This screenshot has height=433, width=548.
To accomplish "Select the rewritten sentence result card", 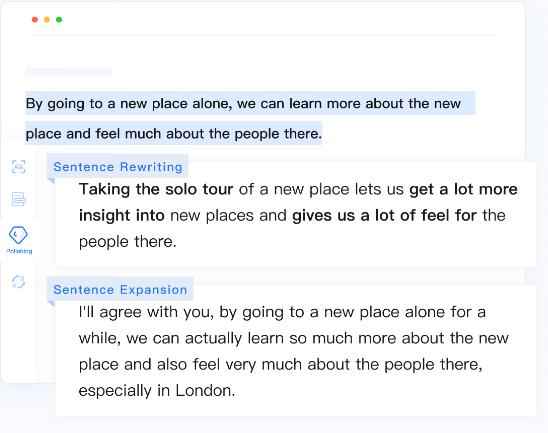I will tap(296, 215).
